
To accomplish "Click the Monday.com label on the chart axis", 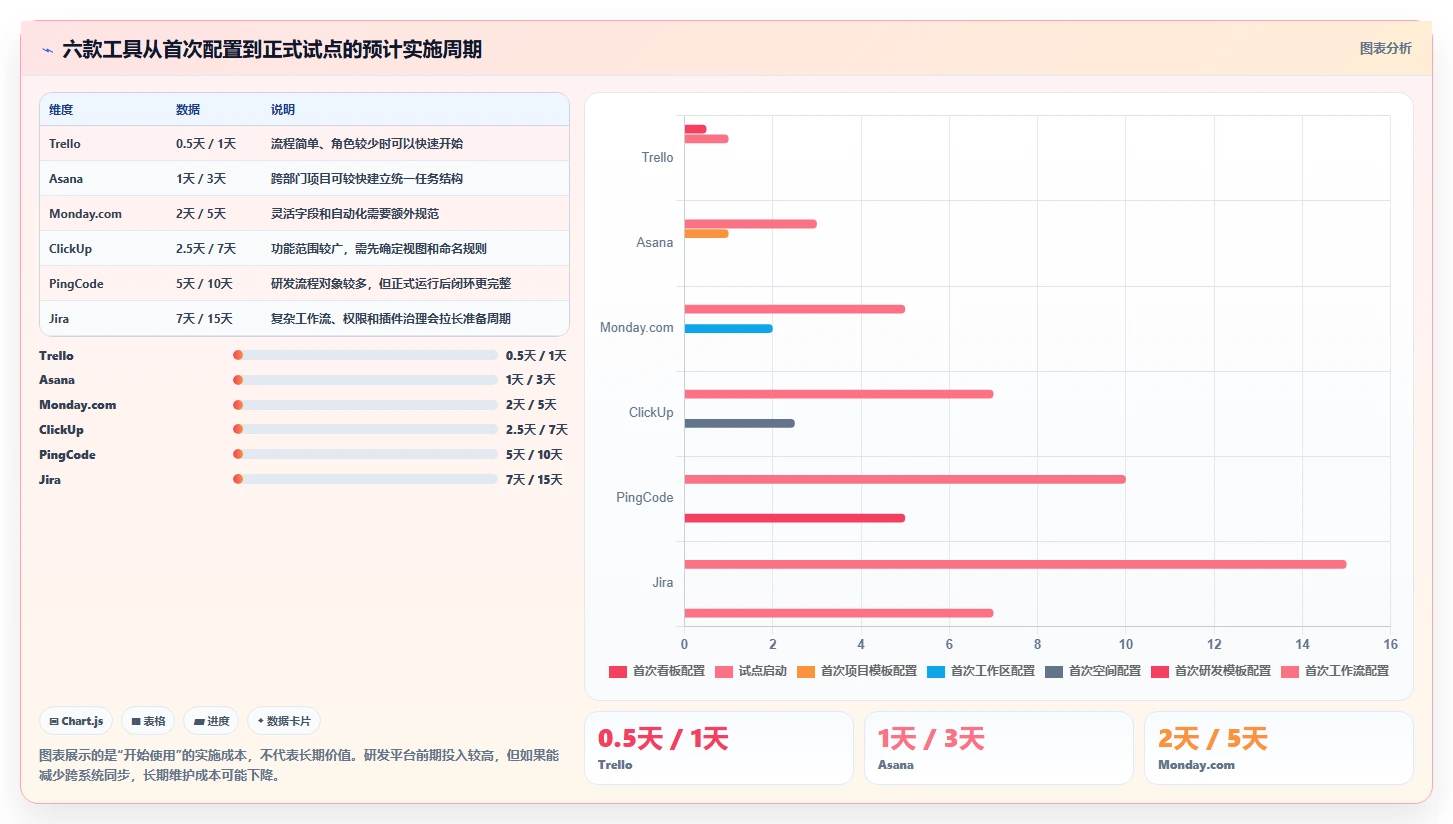I will 637,328.
